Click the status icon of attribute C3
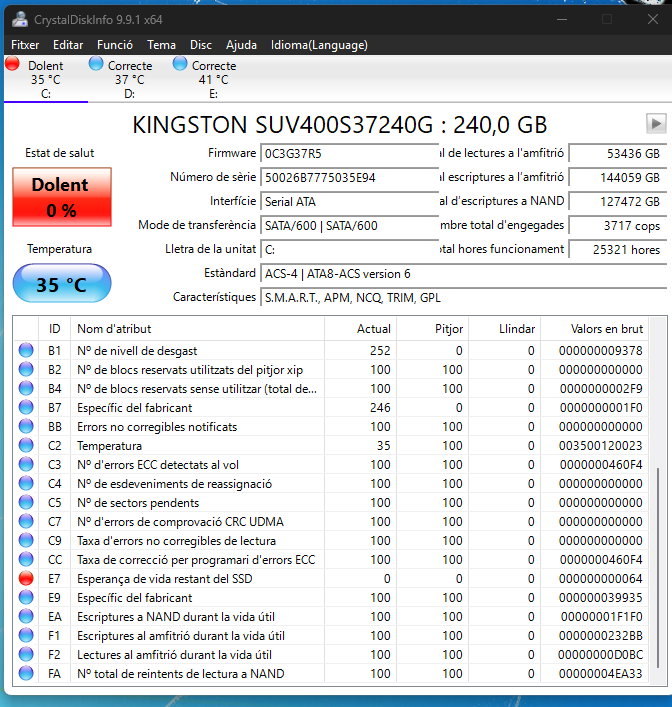The width and height of the screenshot is (672, 707). click(26, 464)
